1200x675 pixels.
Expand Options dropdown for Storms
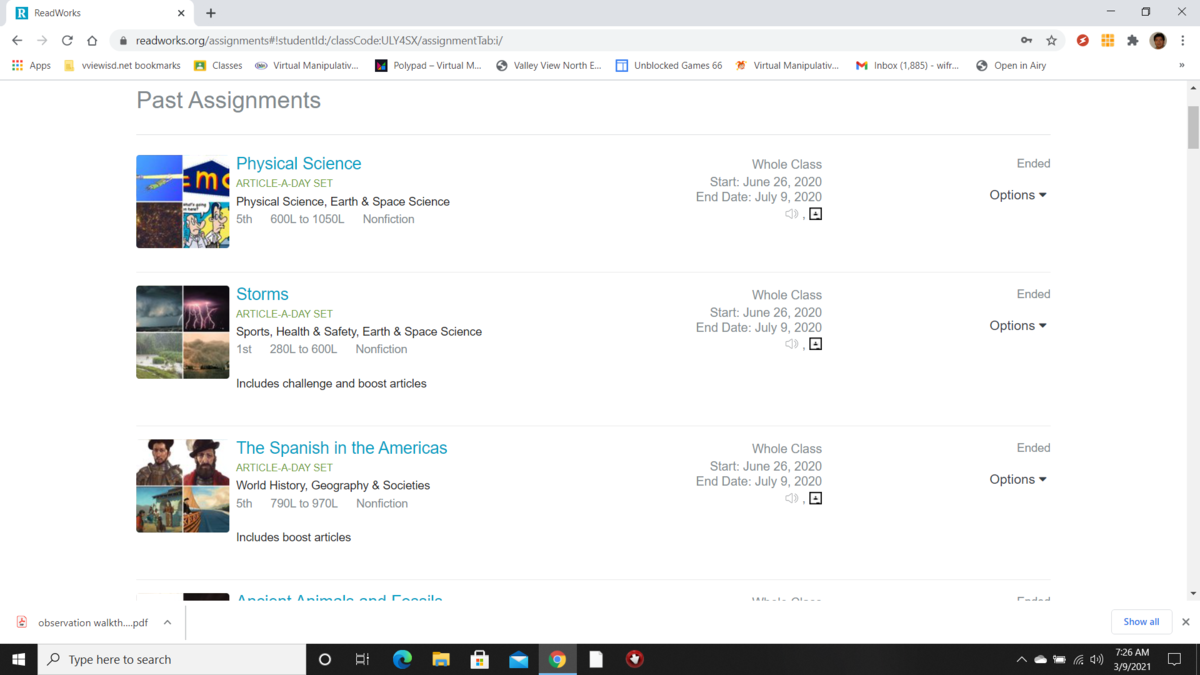pos(1018,326)
